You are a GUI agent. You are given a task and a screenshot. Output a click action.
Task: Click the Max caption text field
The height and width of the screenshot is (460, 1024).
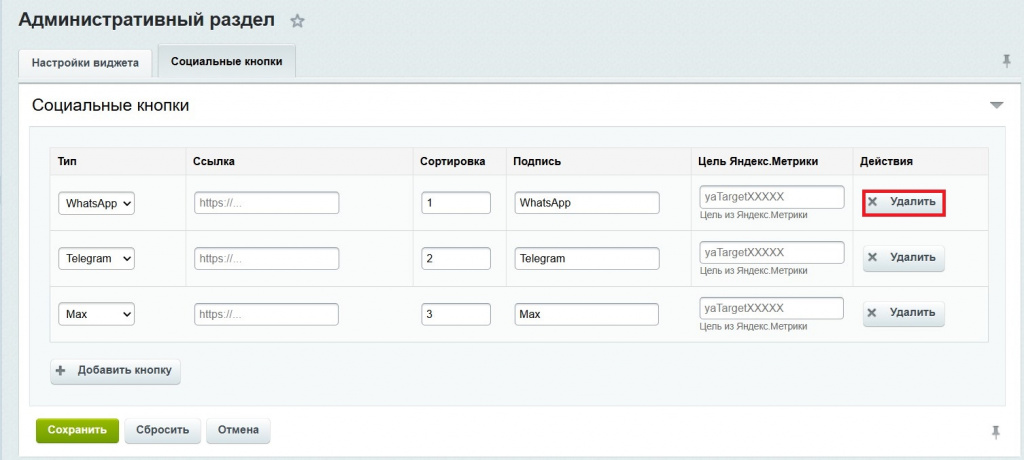tap(586, 314)
